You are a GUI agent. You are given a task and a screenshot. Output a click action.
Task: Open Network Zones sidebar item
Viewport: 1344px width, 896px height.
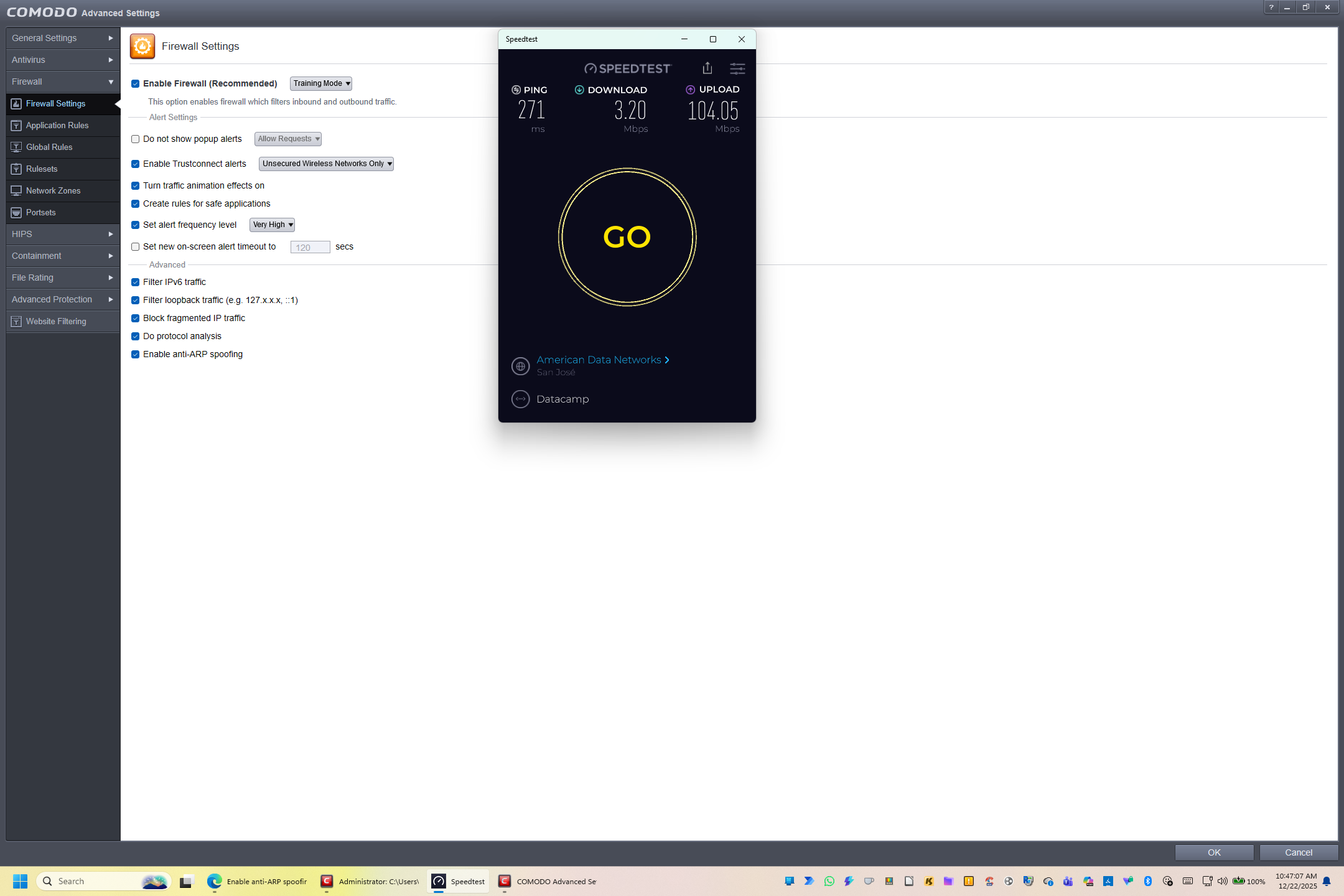(x=53, y=190)
